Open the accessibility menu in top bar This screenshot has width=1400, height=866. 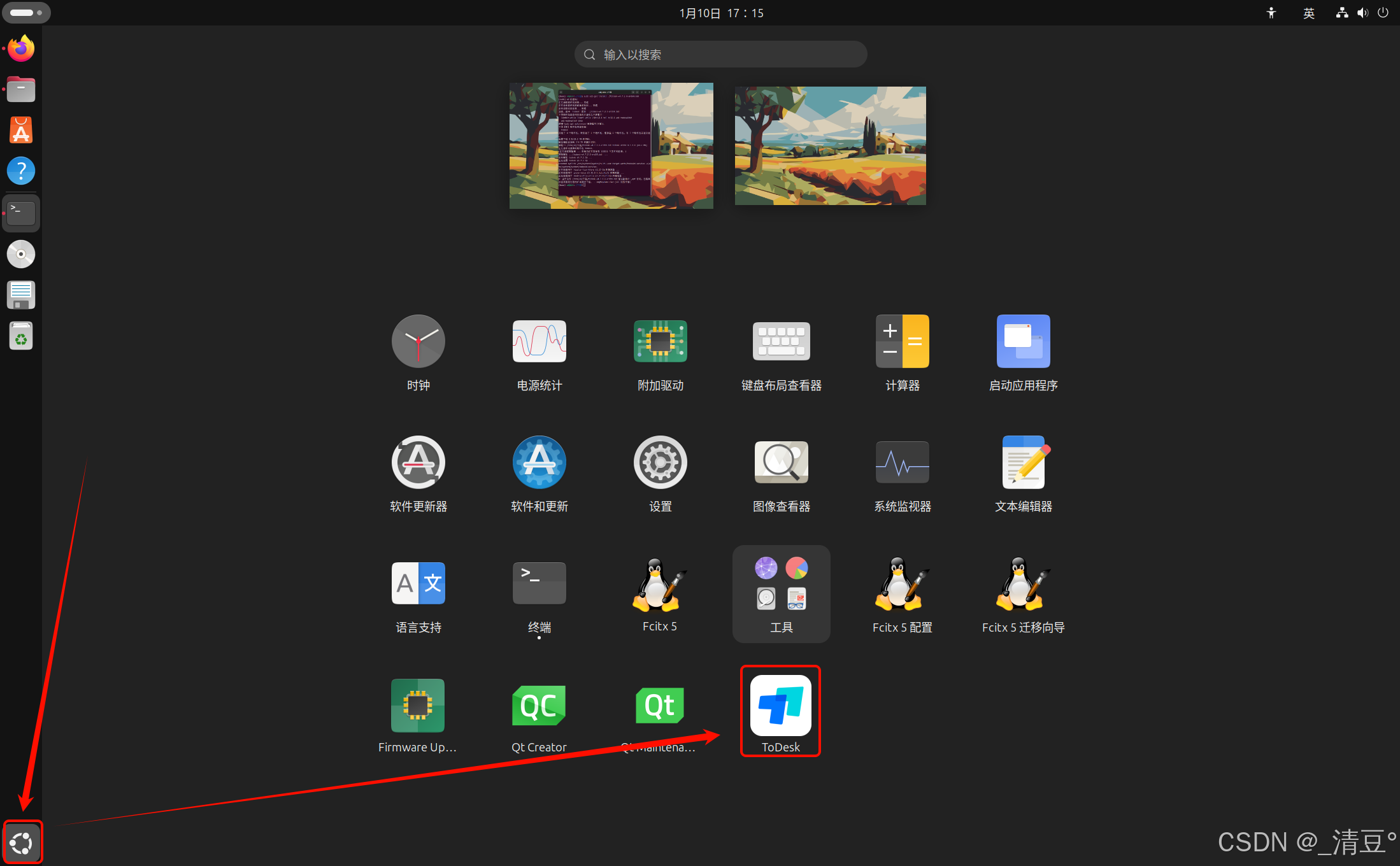1271,13
